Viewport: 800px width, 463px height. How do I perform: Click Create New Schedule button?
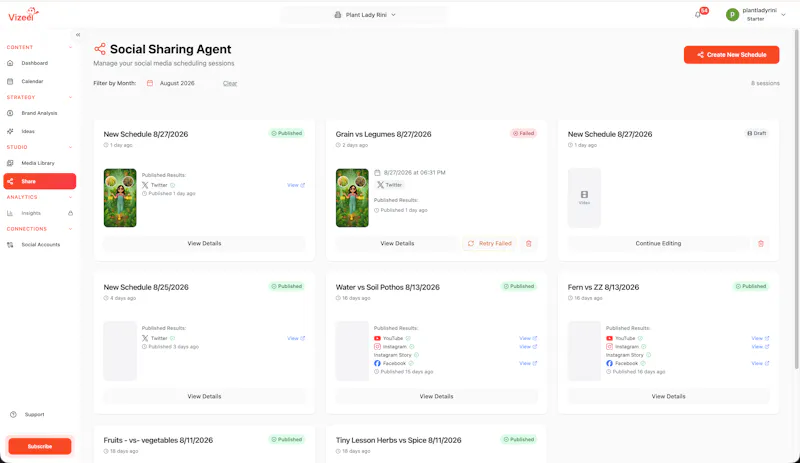[x=731, y=55]
